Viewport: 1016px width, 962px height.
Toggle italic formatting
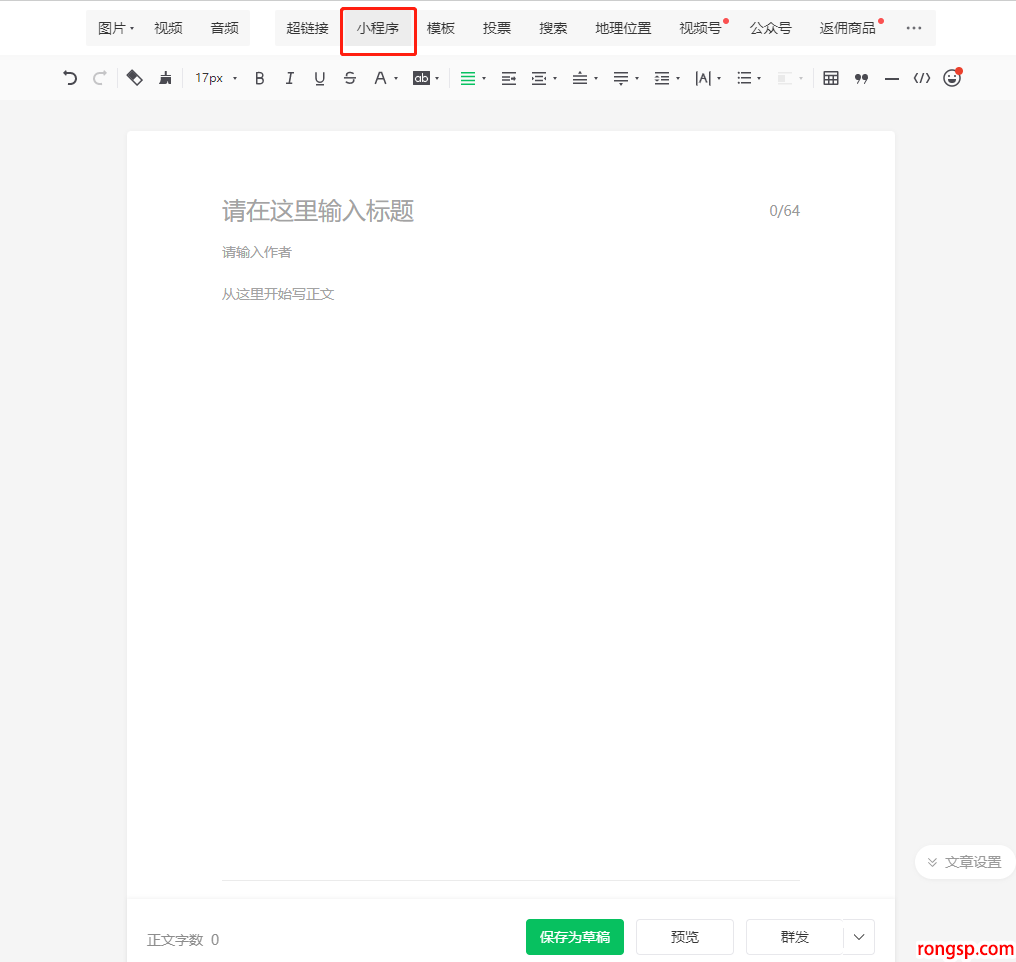[x=290, y=78]
